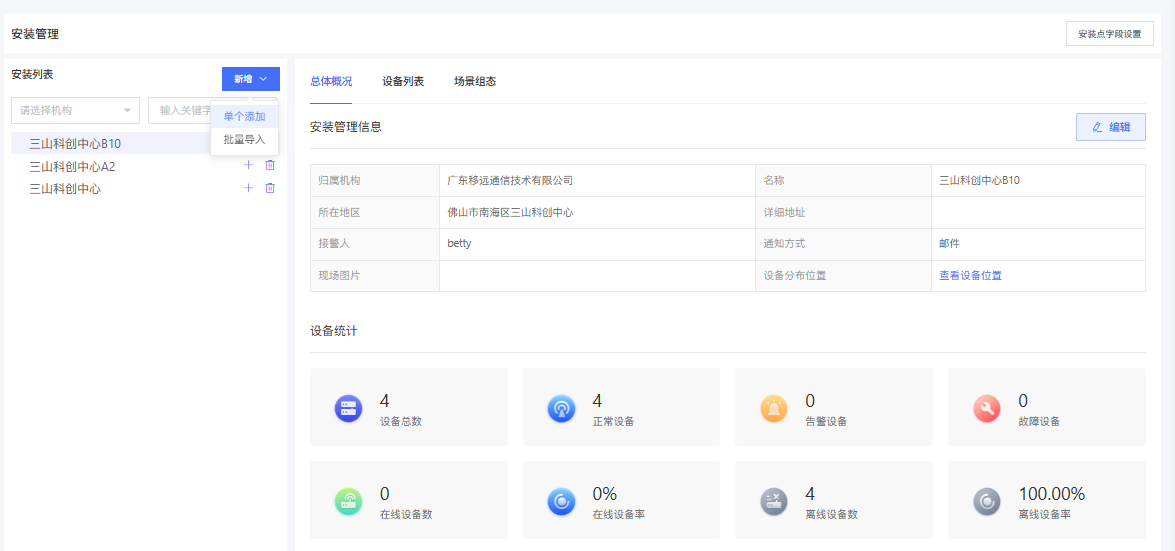This screenshot has height=551, width=1175.
Task: Select 三山科创中心B10 in the install list
Action: (x=75, y=144)
